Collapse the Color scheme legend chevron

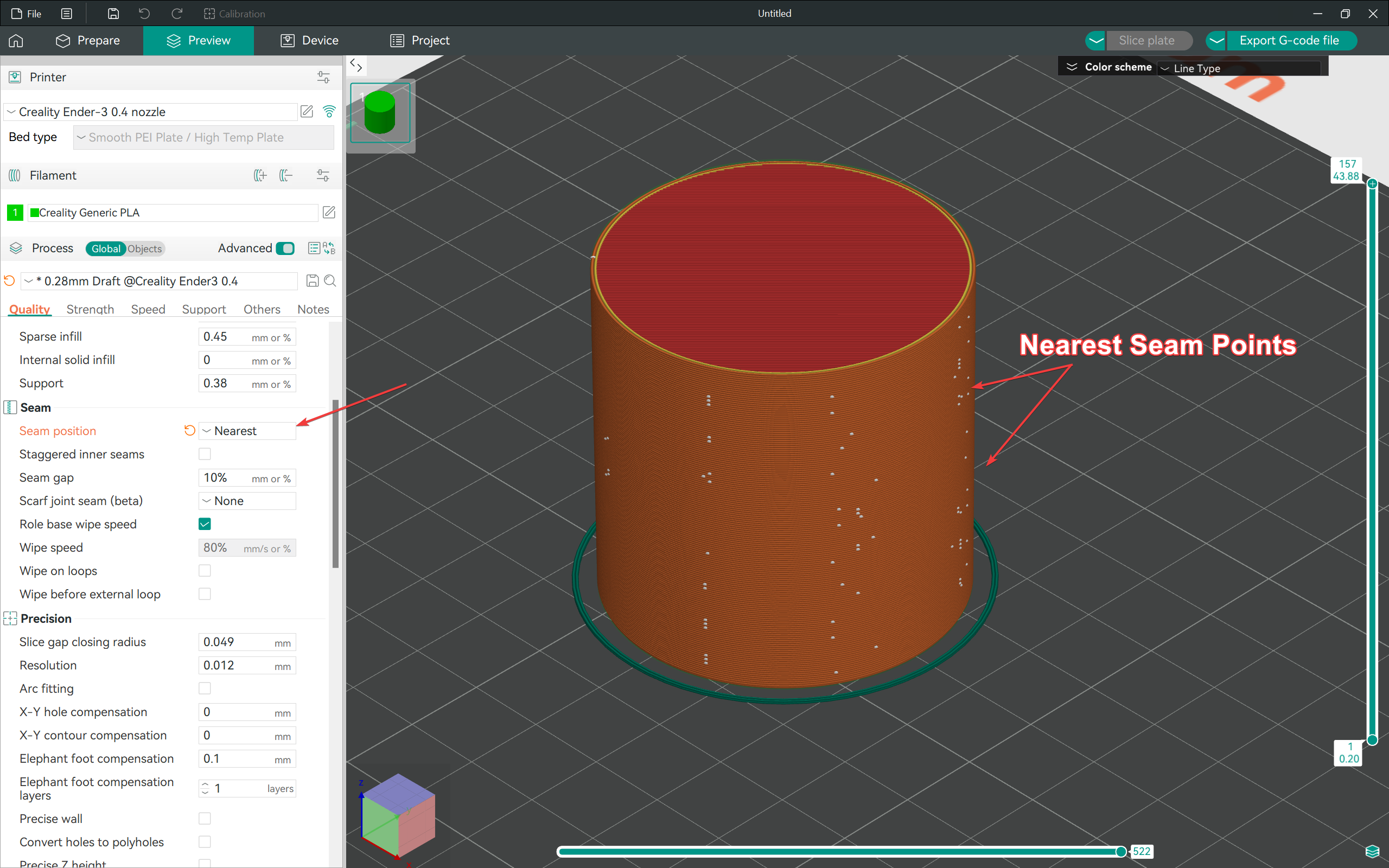(1071, 67)
